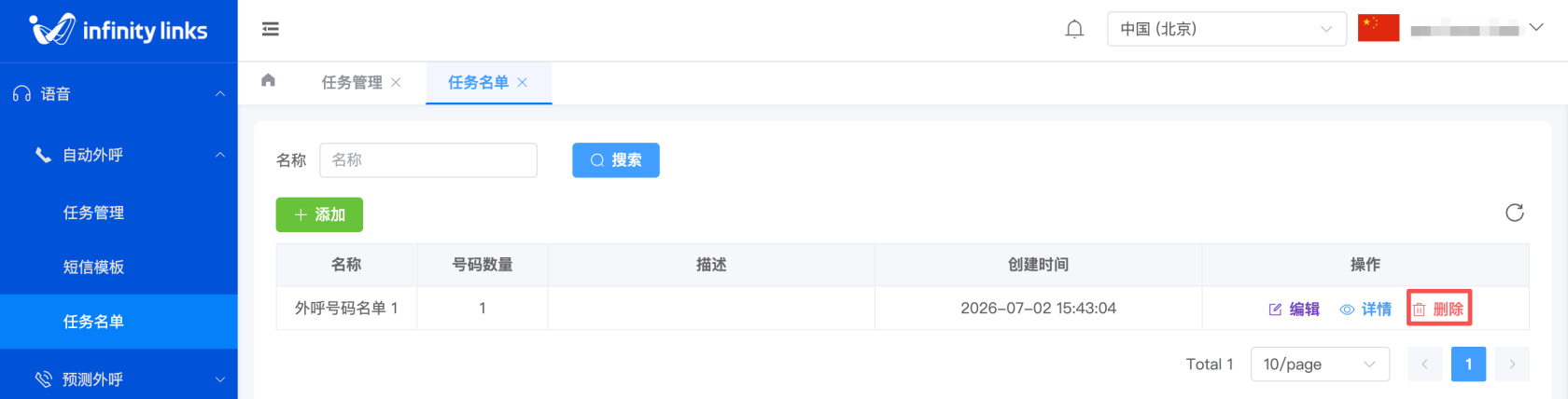The height and width of the screenshot is (399, 1568).
Task: Click the China flag icon
Action: (x=1379, y=28)
